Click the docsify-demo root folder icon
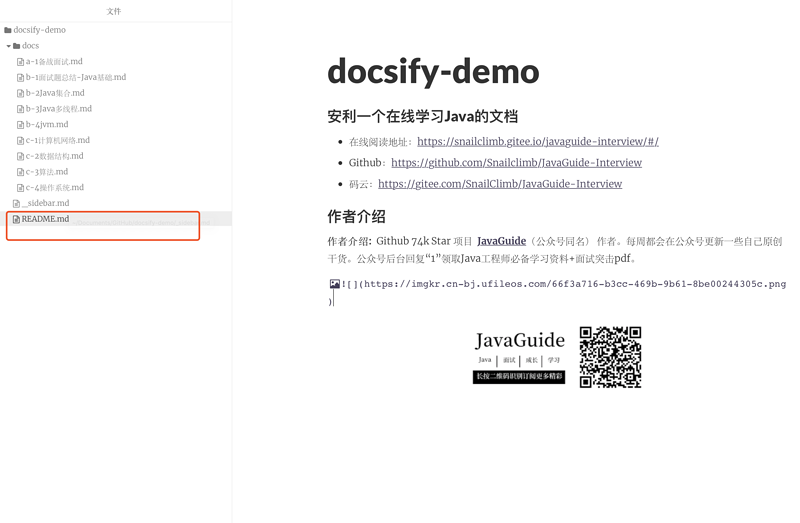This screenshot has width=800, height=523. point(8,30)
